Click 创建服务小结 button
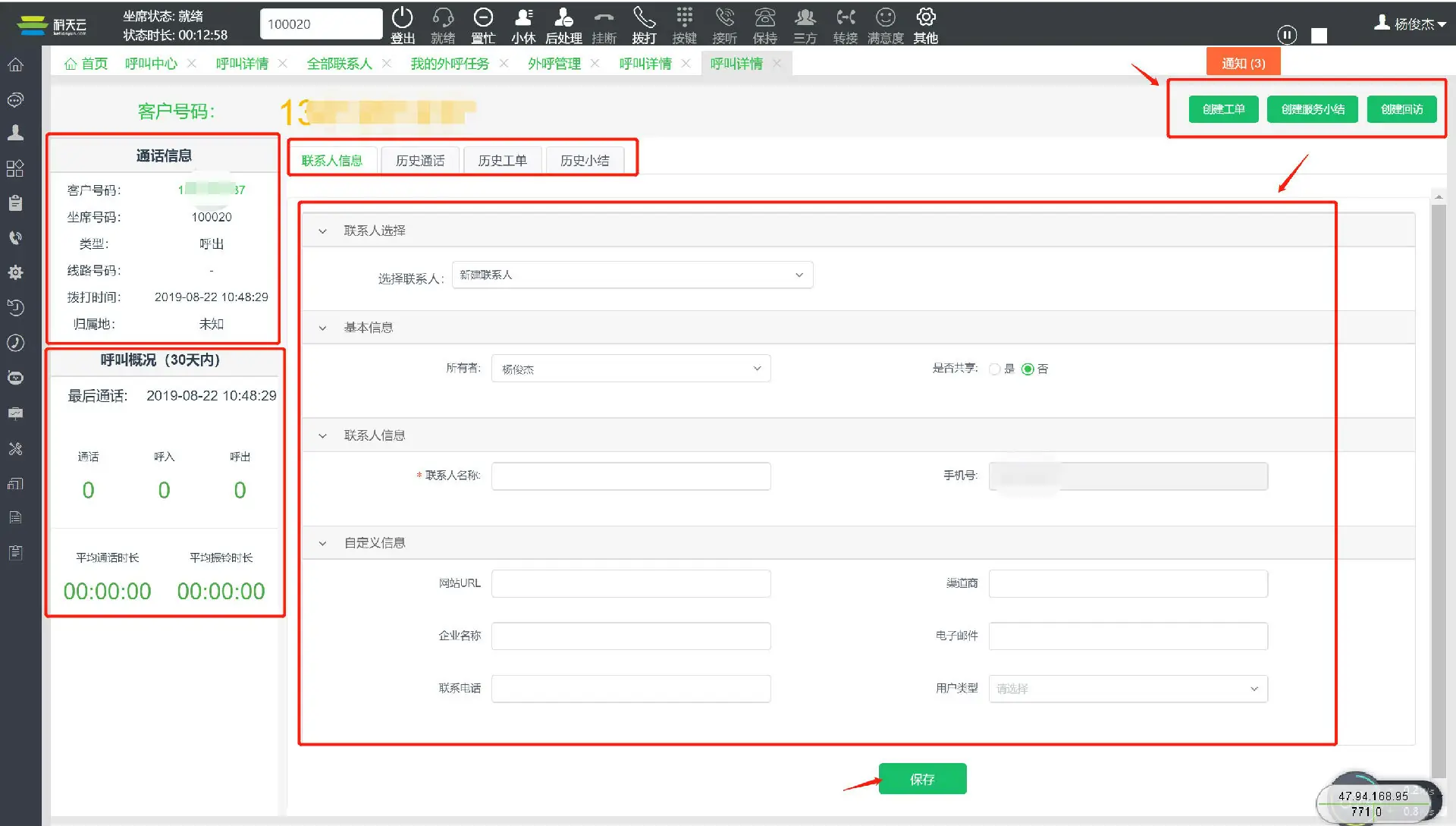The height and width of the screenshot is (826, 1456). click(x=1313, y=109)
